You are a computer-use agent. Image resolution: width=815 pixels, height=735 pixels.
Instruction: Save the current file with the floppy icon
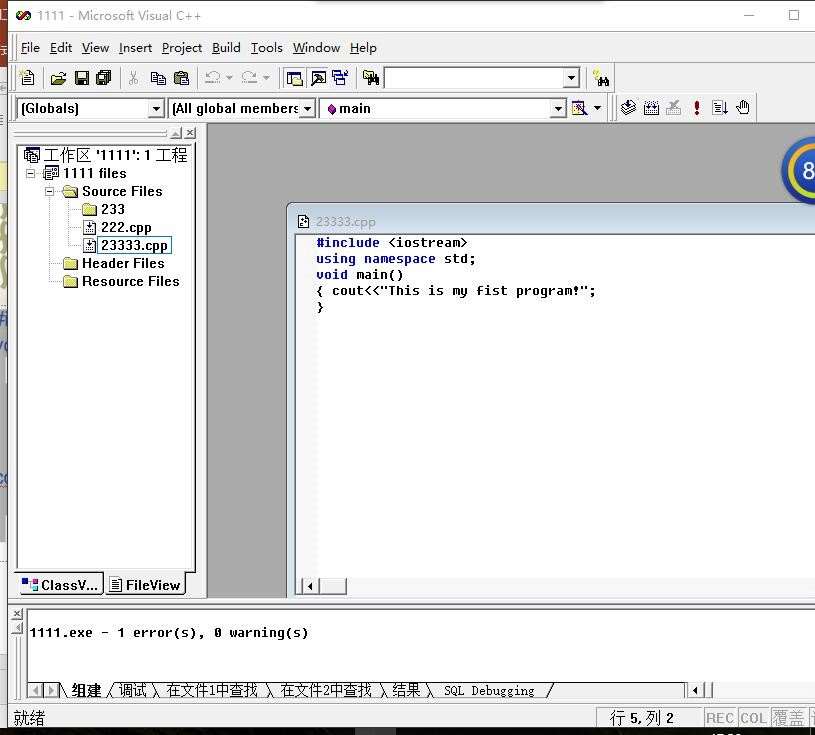[x=82, y=78]
